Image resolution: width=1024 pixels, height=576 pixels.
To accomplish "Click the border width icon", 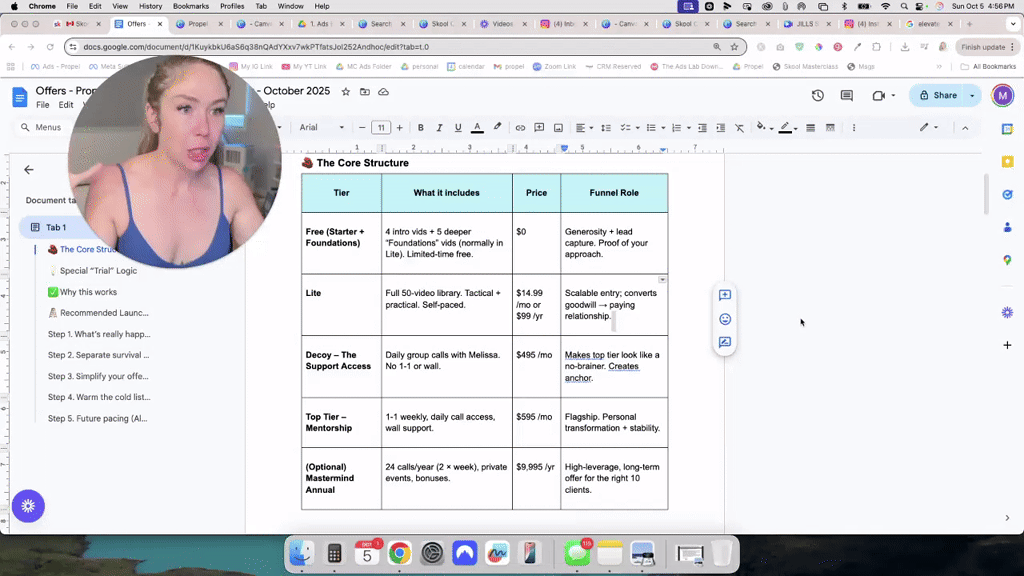I will point(810,127).
